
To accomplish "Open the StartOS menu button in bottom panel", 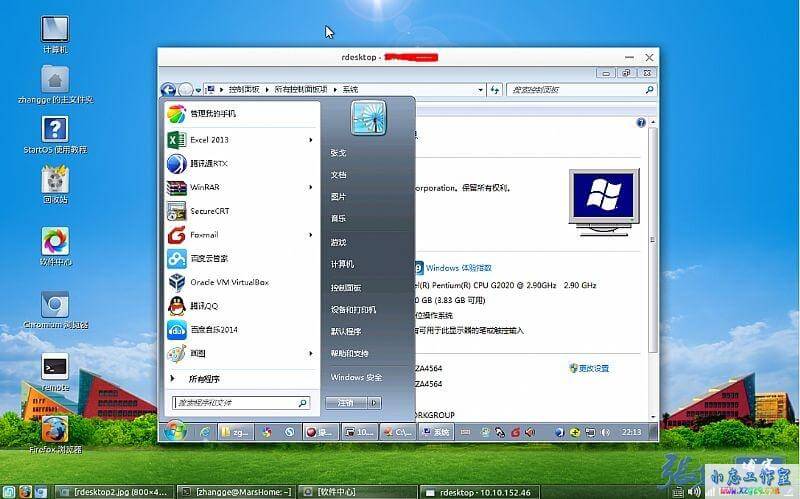I will [9, 492].
